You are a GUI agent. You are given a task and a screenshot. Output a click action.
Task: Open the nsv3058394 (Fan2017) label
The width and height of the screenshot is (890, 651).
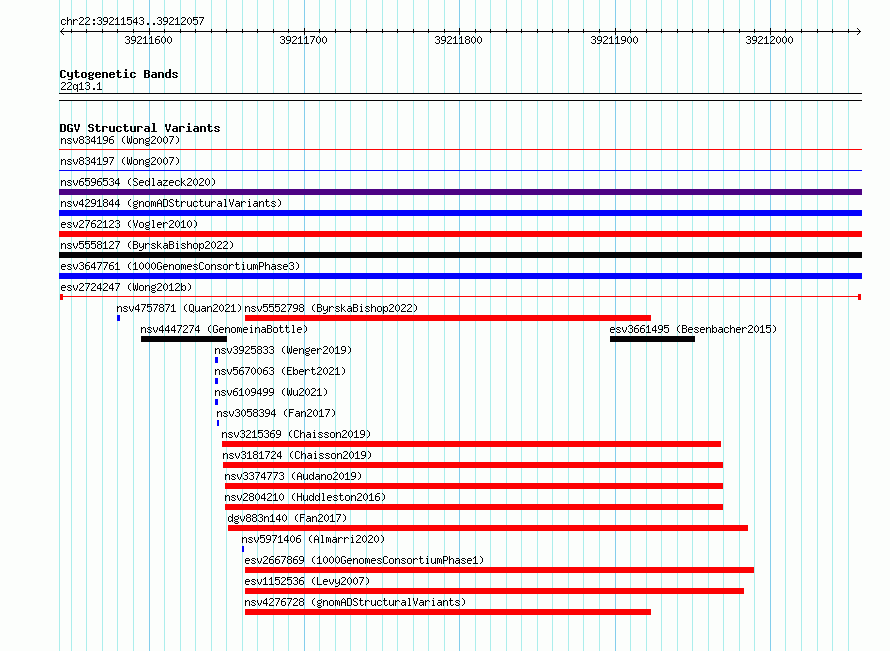pos(276,413)
